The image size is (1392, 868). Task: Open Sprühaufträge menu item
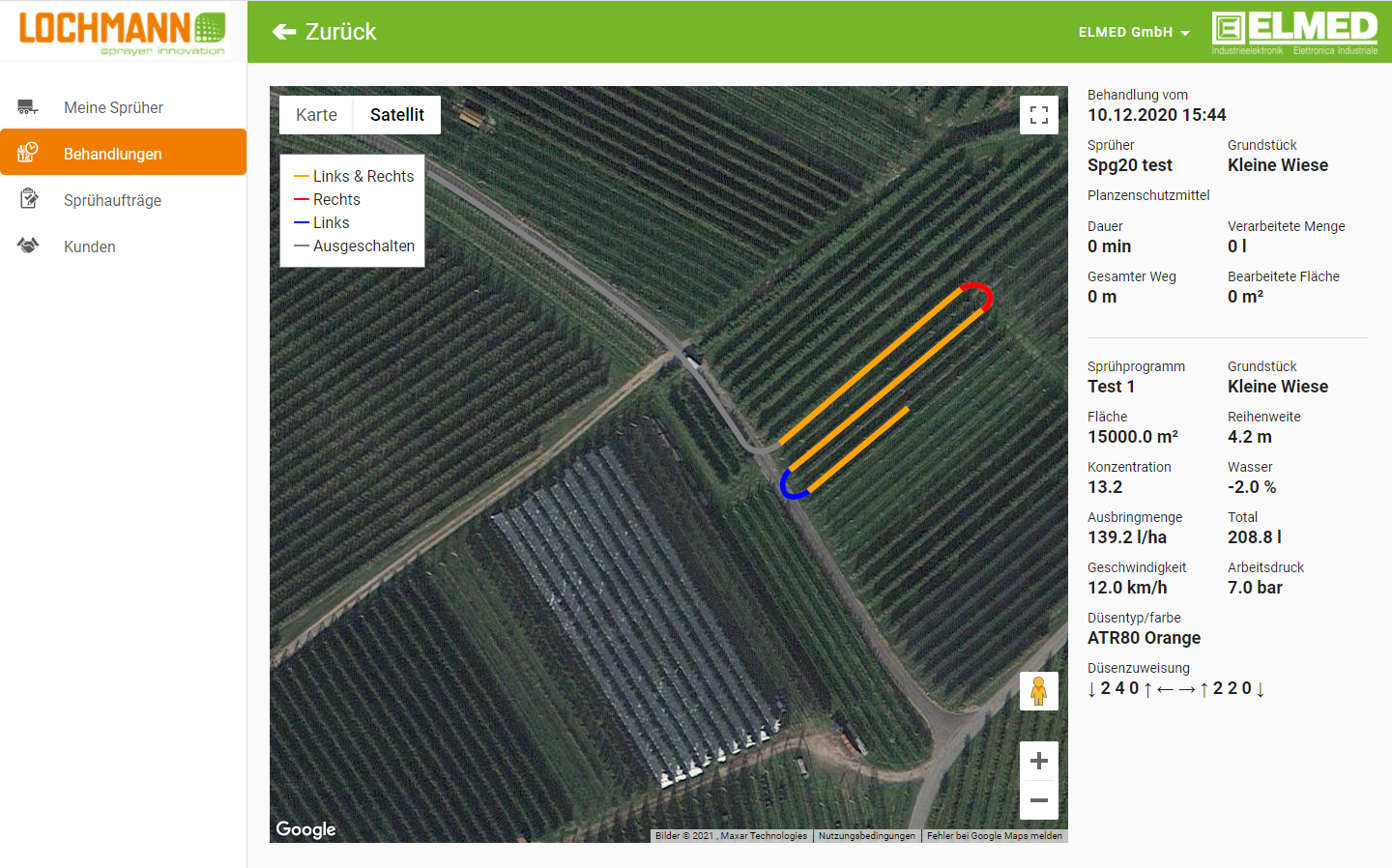(x=112, y=200)
